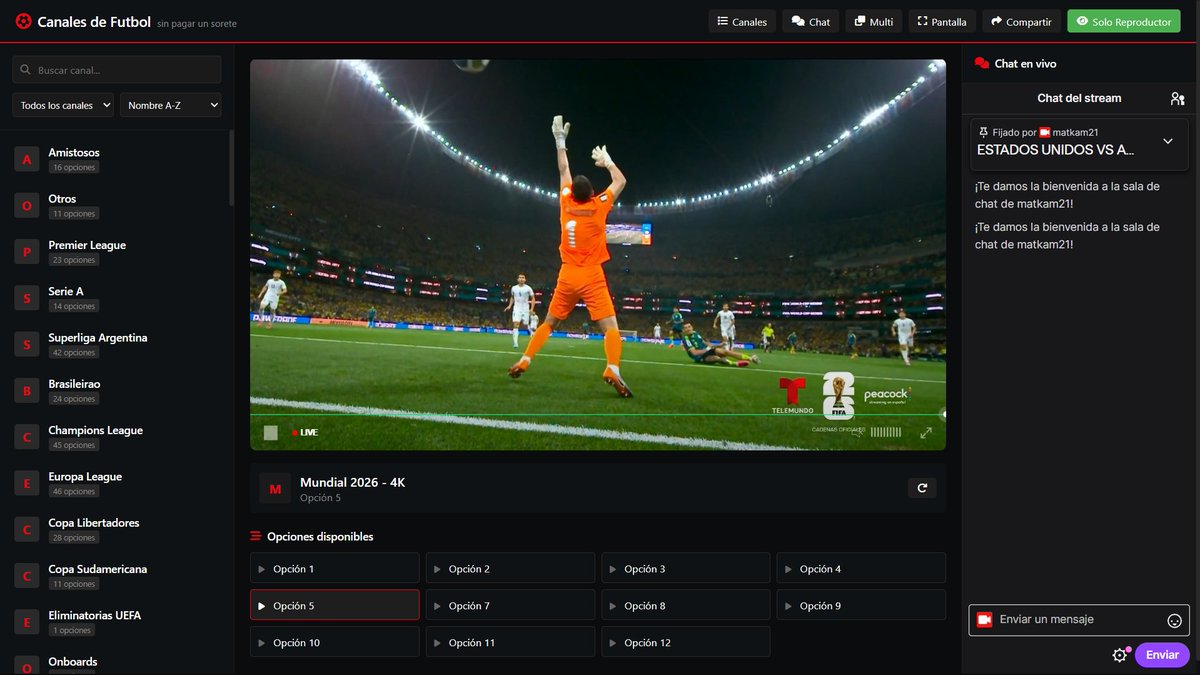Screen dimensions: 1200x675
Task: Click the Canales de Futbol logo icon
Action: click(23, 21)
